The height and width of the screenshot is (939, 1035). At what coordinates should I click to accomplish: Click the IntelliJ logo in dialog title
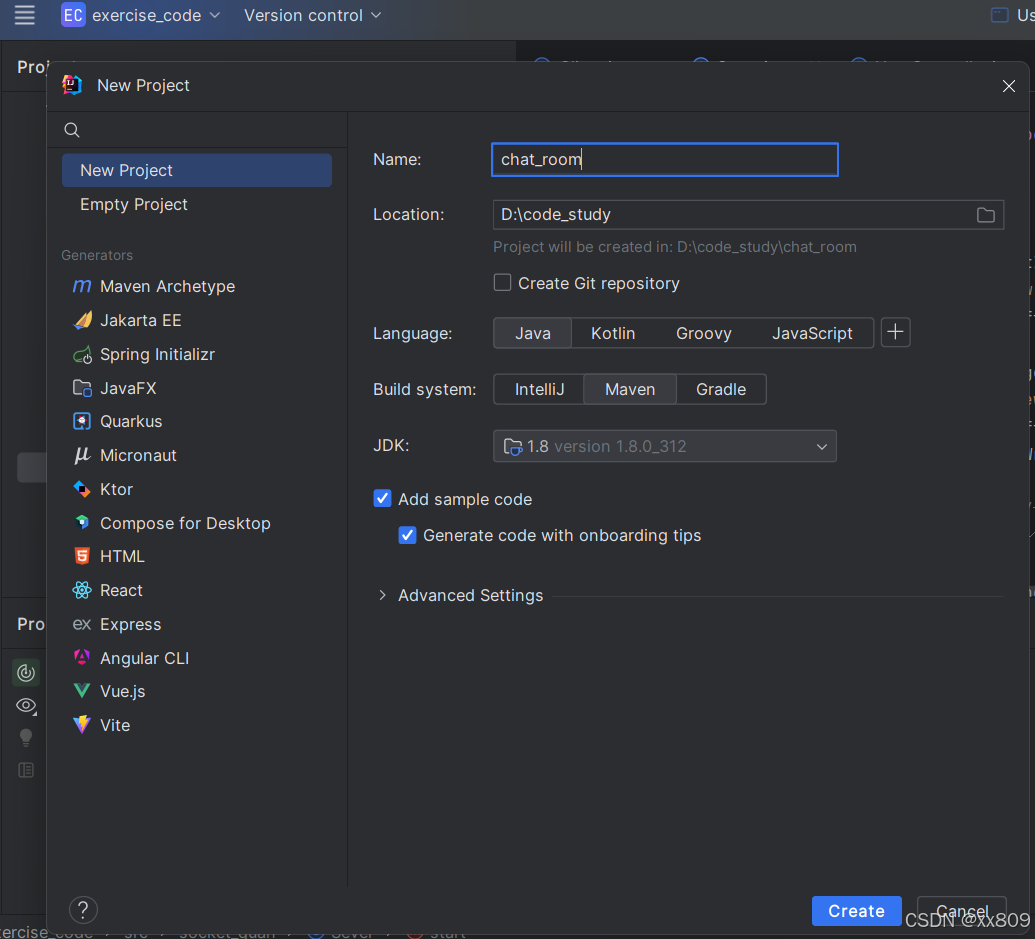point(72,85)
